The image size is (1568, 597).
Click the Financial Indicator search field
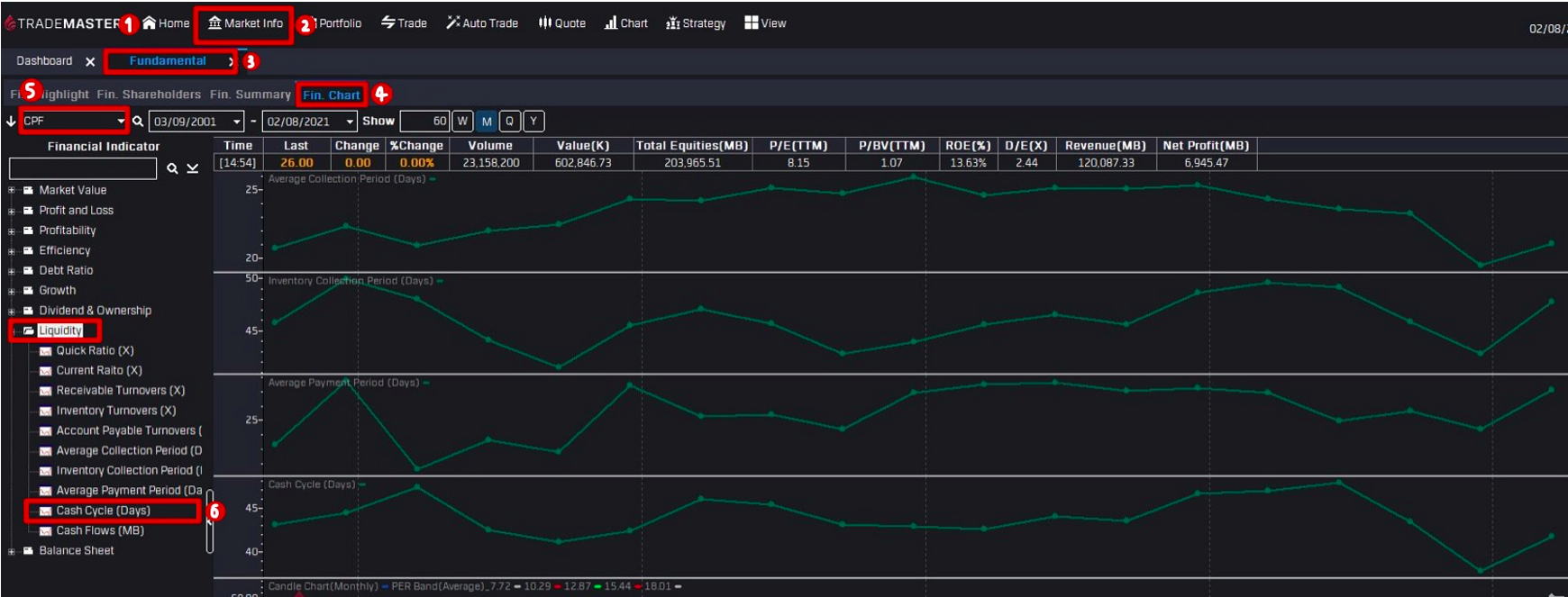coord(83,168)
